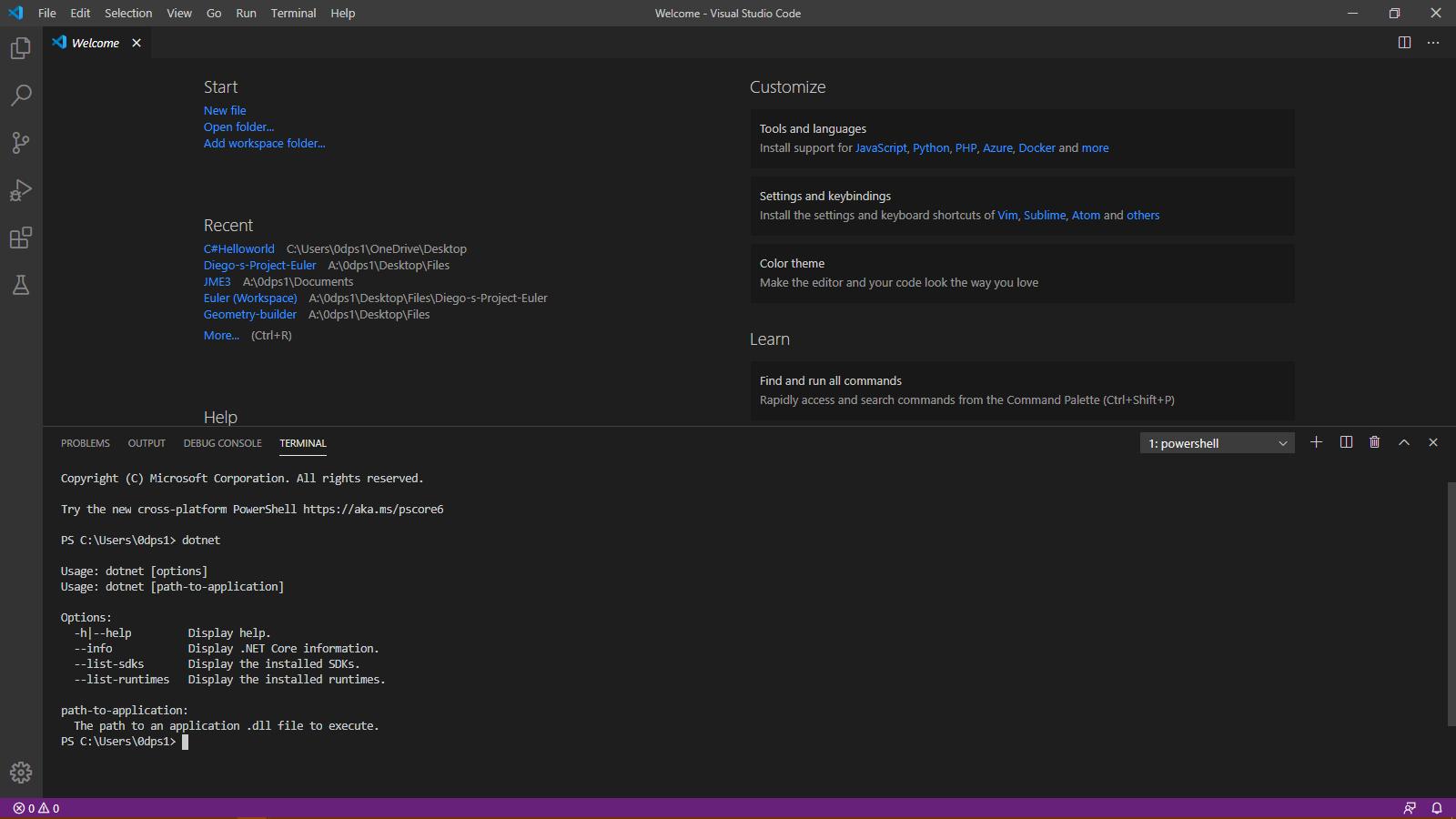This screenshot has width=1456, height=819.
Task: Open the Extensions view
Action: coord(21,238)
